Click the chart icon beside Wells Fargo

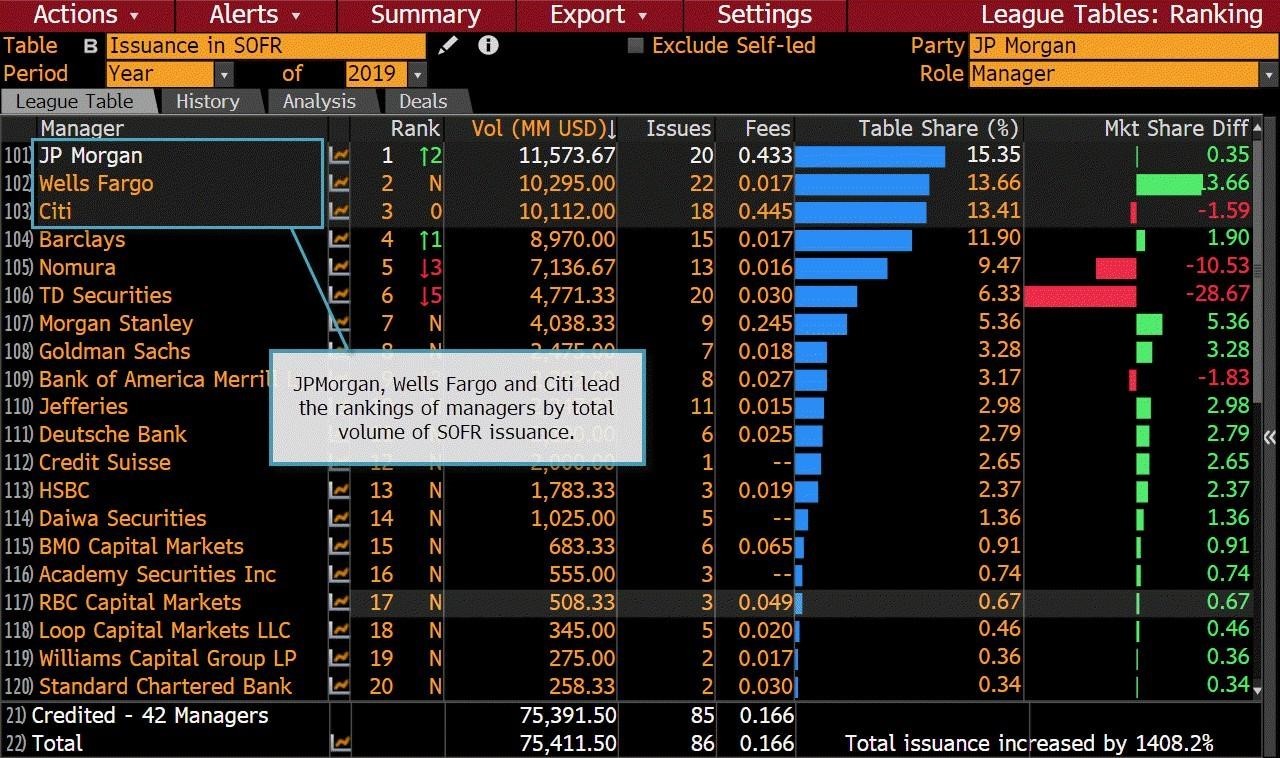pyautogui.click(x=339, y=184)
